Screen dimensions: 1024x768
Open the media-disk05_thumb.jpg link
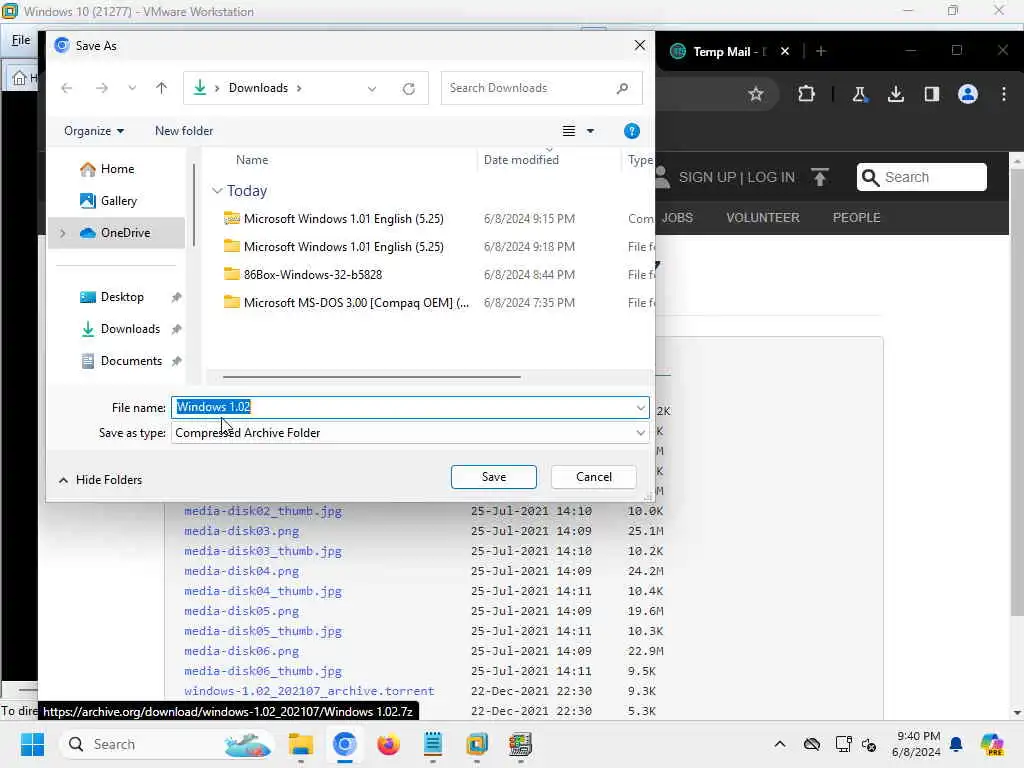(x=263, y=632)
